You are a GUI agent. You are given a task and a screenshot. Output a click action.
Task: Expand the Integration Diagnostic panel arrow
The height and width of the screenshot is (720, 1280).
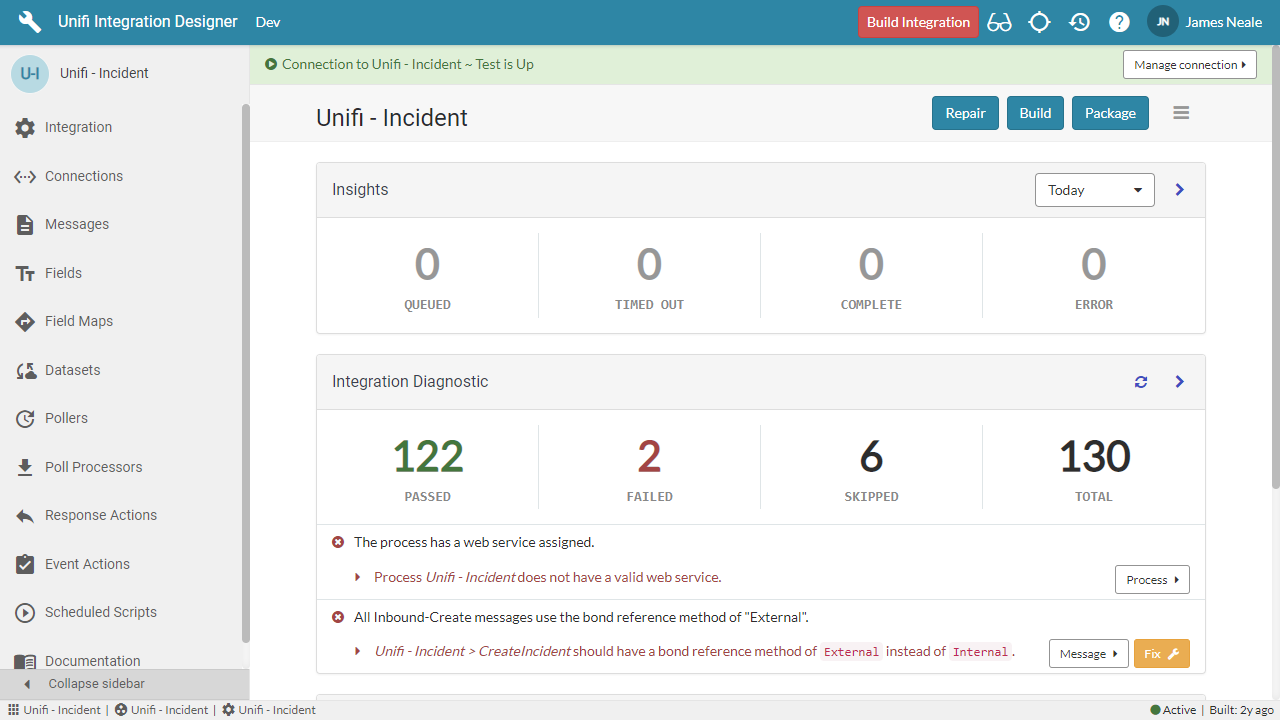[1180, 382]
